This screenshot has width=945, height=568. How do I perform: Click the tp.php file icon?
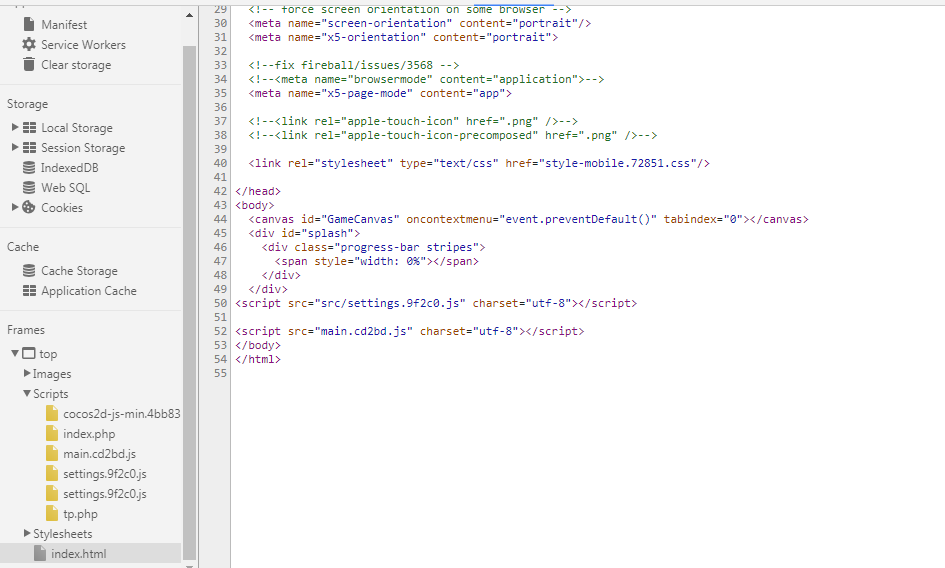(x=52, y=513)
